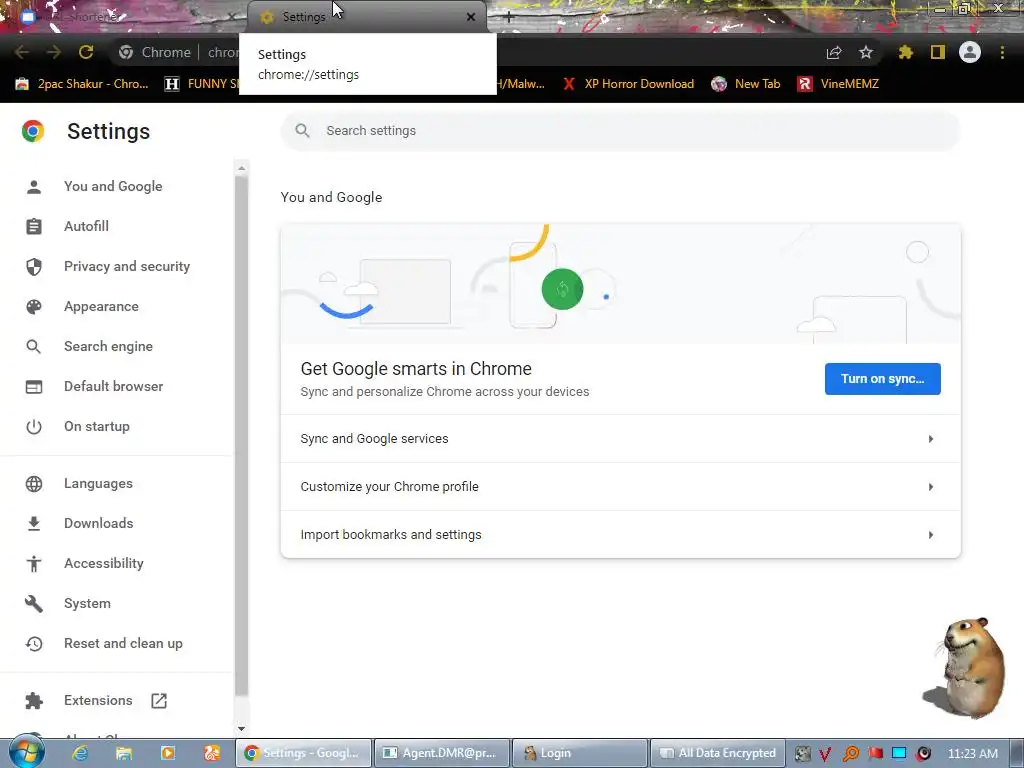Open Chrome's three-dot menu

[x=1002, y=52]
